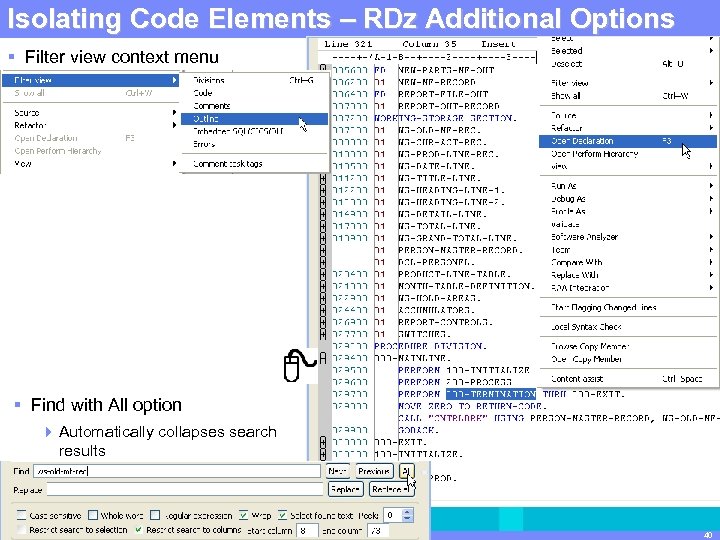Expand the WS-GRAND-TOTAL-LINE block in gutter

(323, 238)
